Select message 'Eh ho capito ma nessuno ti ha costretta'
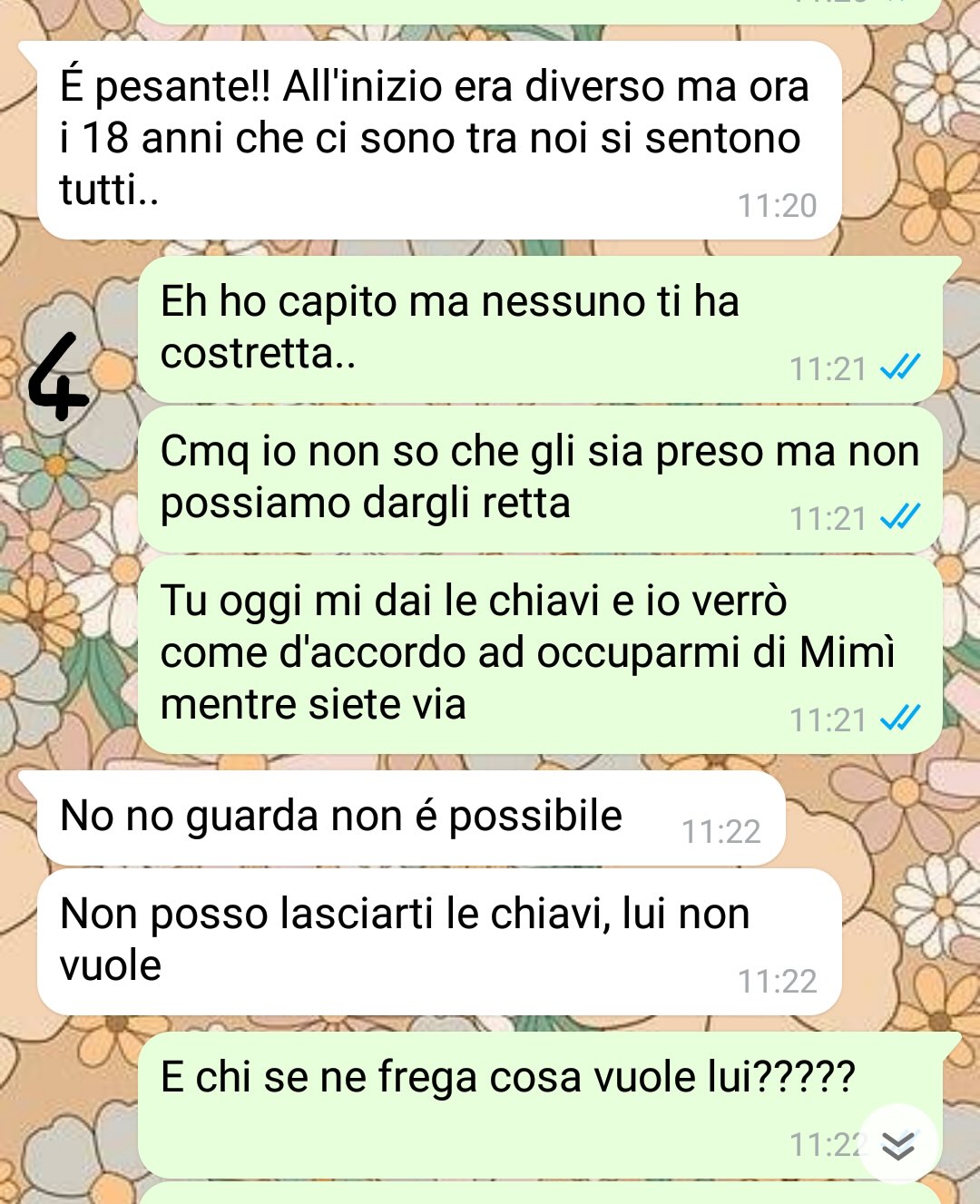The height and width of the screenshot is (1204, 980). [x=540, y=329]
